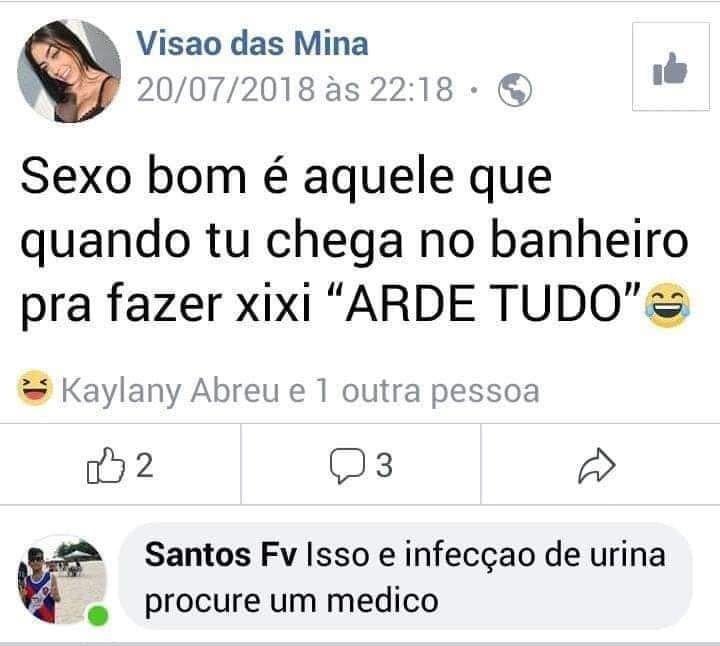This screenshot has height=646, width=720.
Task: Click the like count number 2
Action: tap(144, 465)
